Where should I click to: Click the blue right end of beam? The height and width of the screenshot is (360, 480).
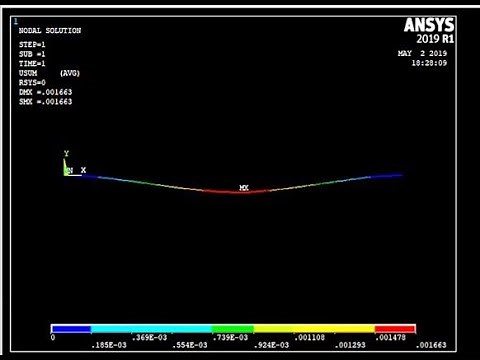click(387, 176)
